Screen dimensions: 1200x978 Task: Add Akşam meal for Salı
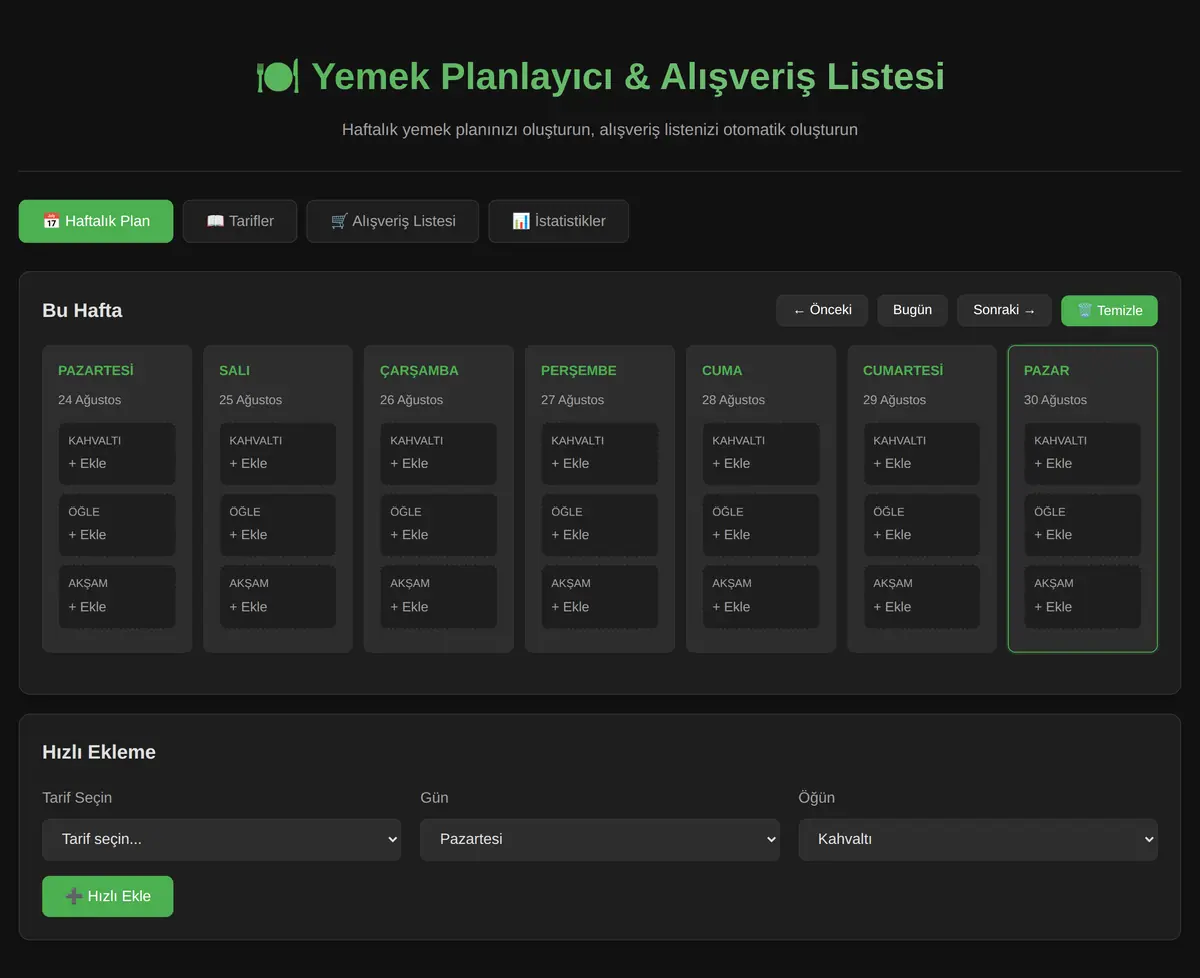coord(278,597)
